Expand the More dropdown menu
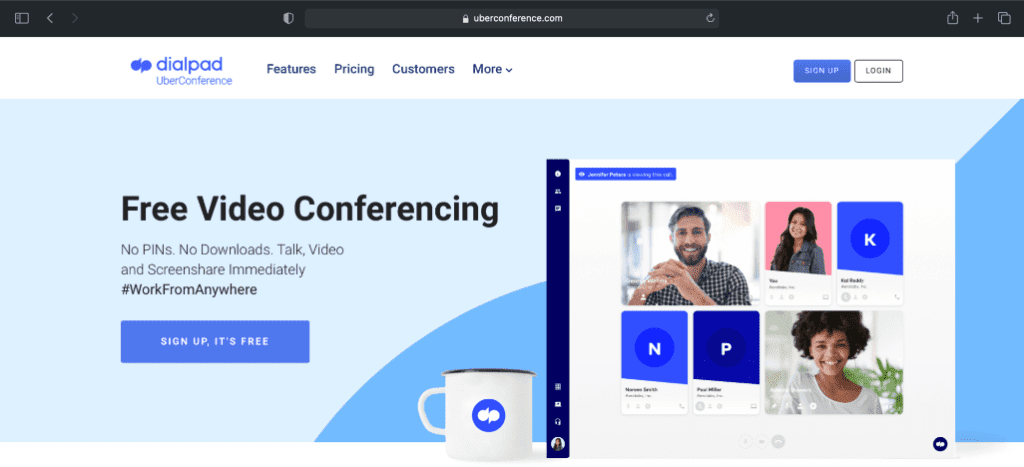The width and height of the screenshot is (1024, 467). [492, 69]
